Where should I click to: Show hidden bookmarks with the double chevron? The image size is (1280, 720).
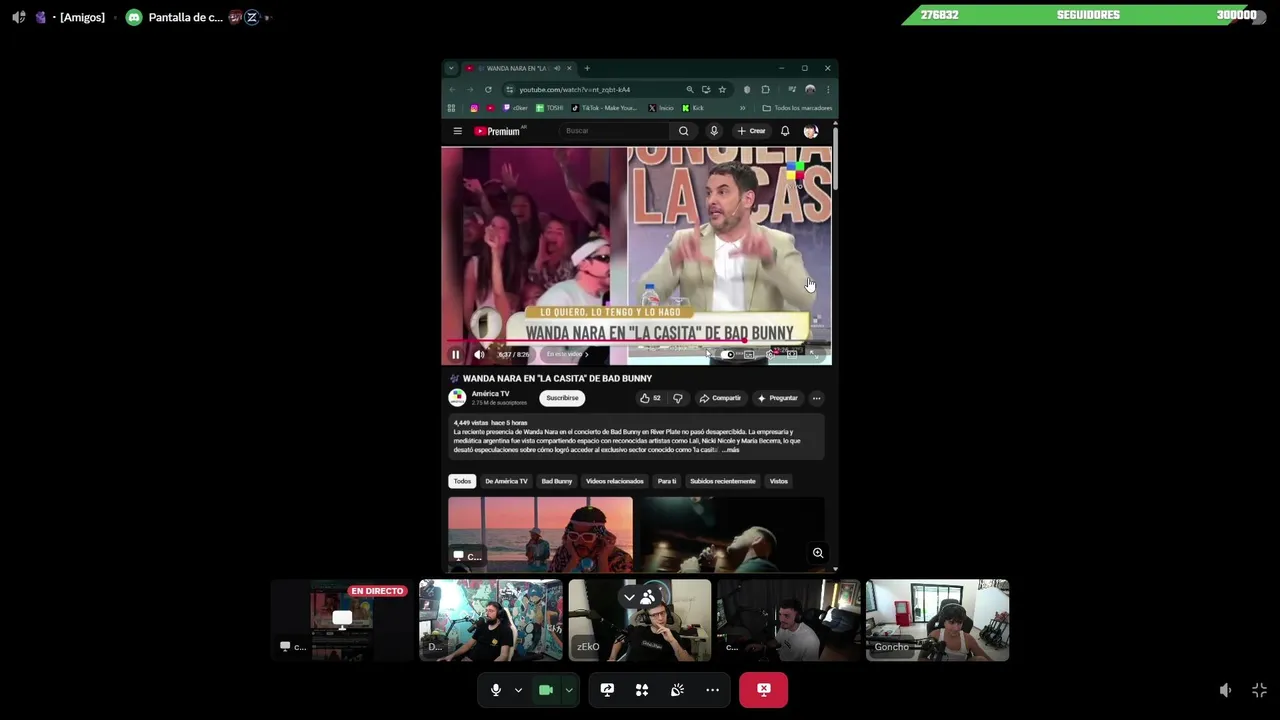tap(742, 108)
